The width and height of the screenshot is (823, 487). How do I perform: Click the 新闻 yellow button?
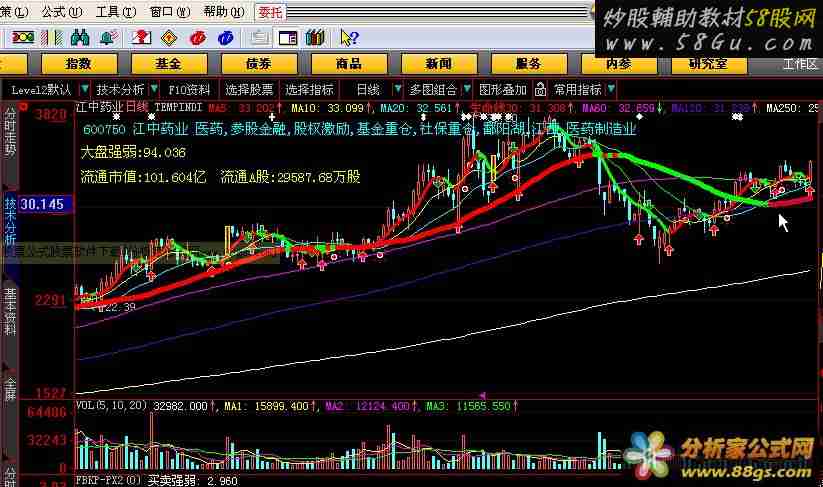pyautogui.click(x=439, y=64)
